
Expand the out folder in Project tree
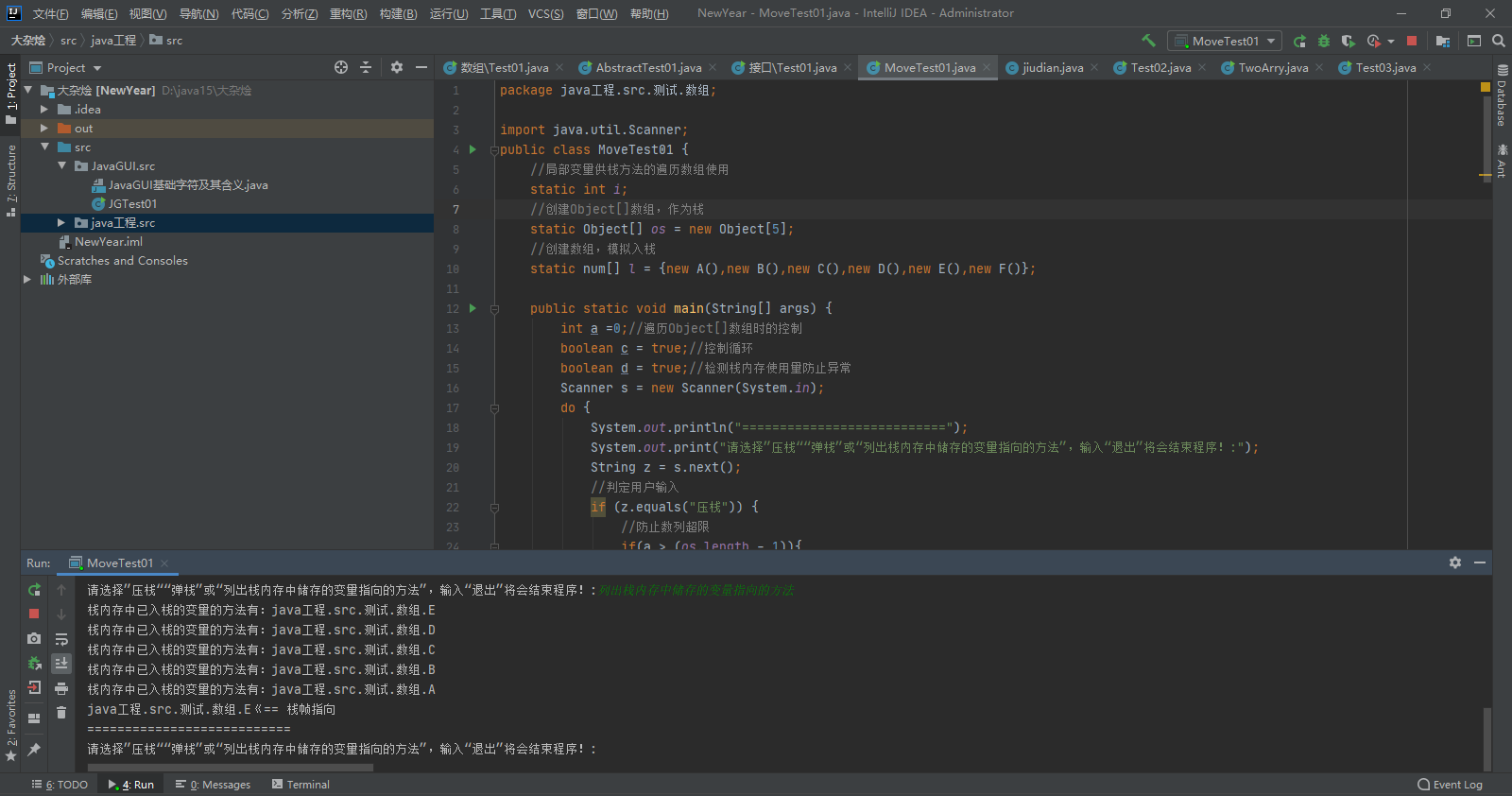pos(44,129)
